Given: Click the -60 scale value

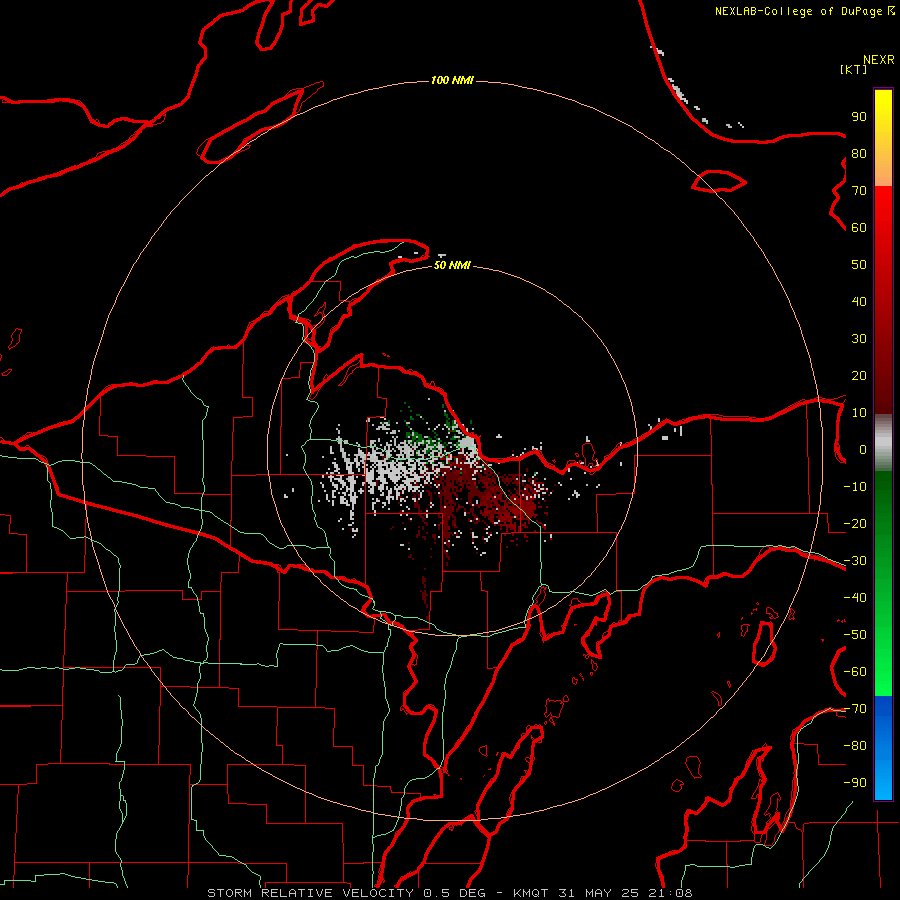Looking at the screenshot, I should coord(855,672).
